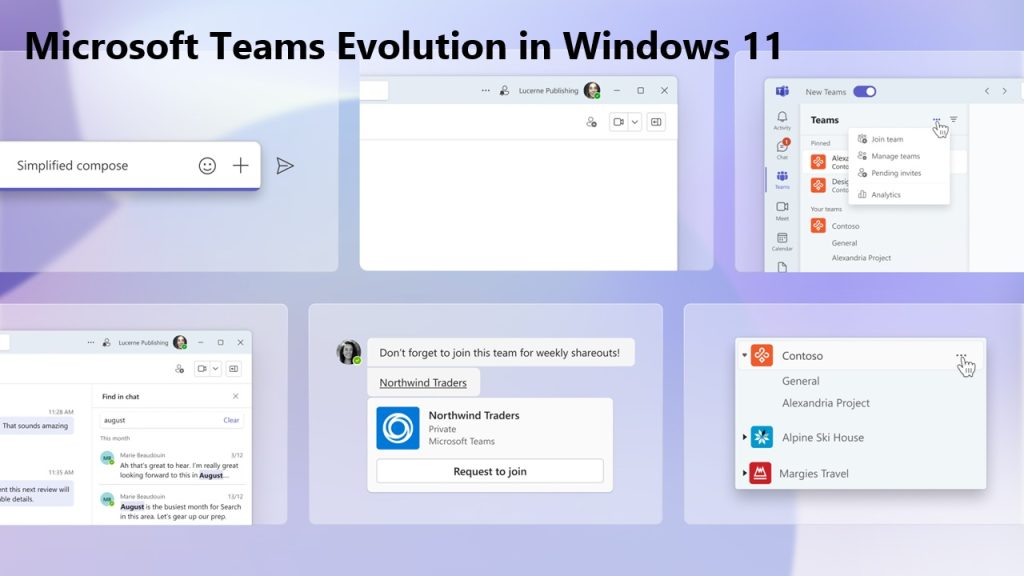Open profile avatar in the empty chat window
Viewport: 1024px width, 576px height.
click(592, 91)
